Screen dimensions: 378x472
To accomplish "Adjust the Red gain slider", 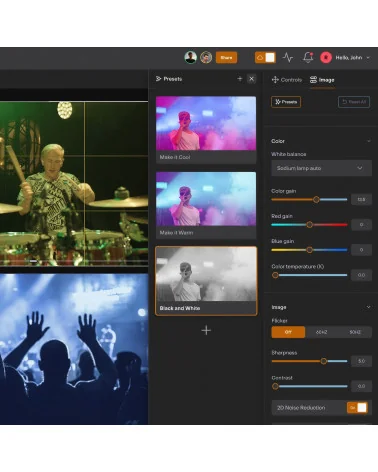I will pos(309,224).
